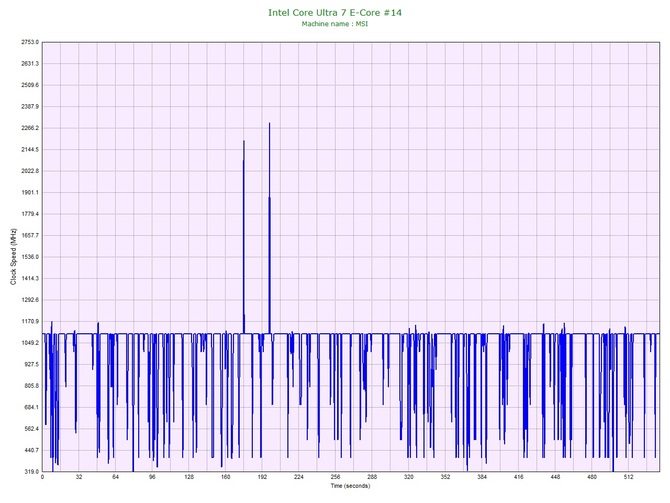Screen dimensions: 670x503
Task: Click the 684.1 y-axis value
Action: (x=32, y=407)
